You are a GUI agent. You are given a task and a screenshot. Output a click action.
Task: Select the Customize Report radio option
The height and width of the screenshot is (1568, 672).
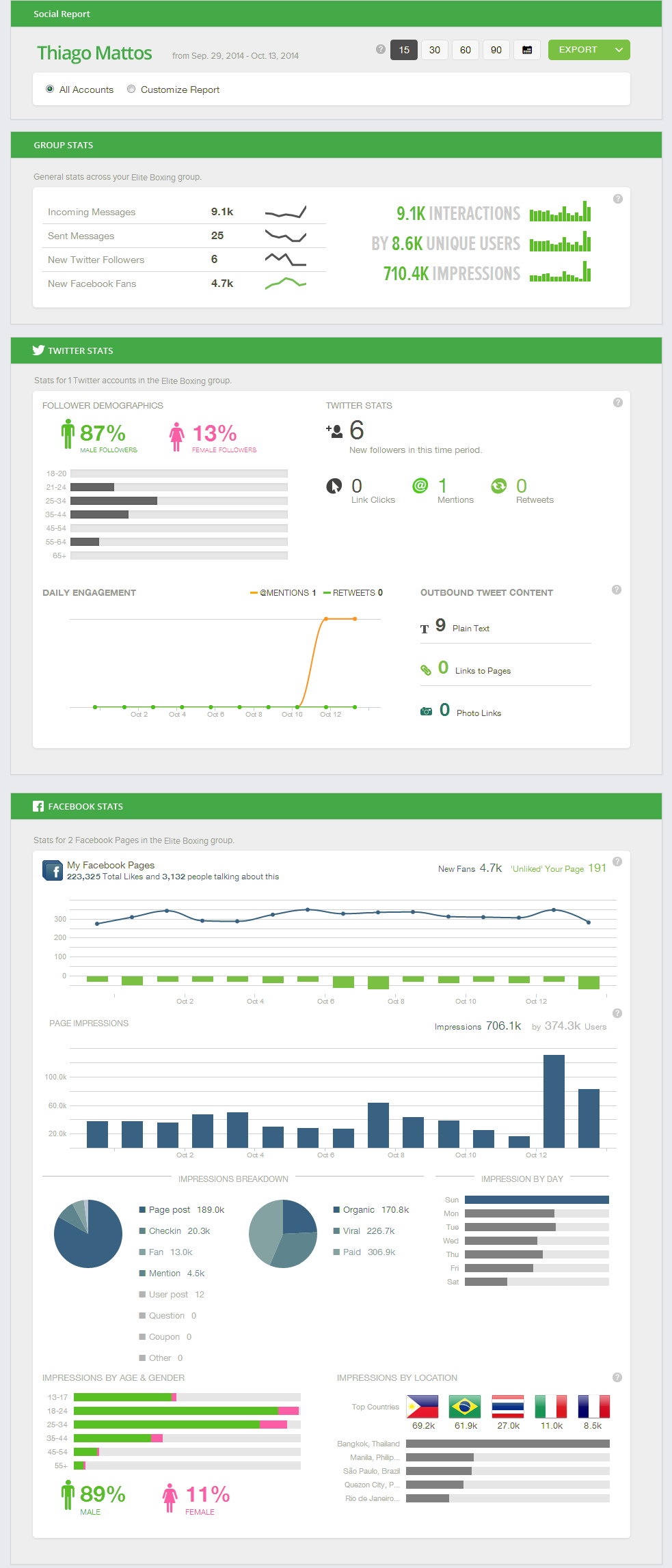[131, 90]
